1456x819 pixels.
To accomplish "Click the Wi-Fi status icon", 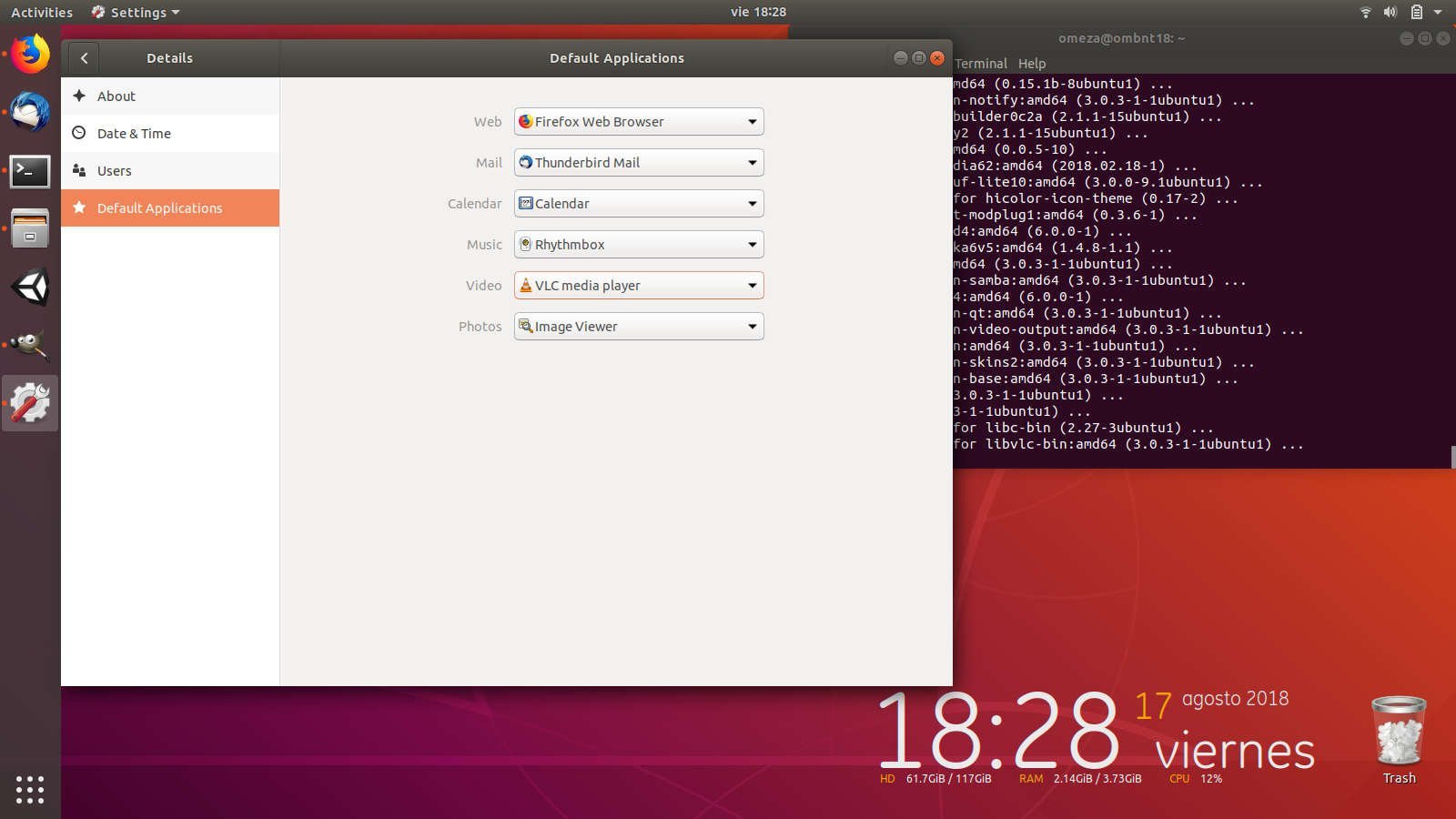I will coord(1365,12).
